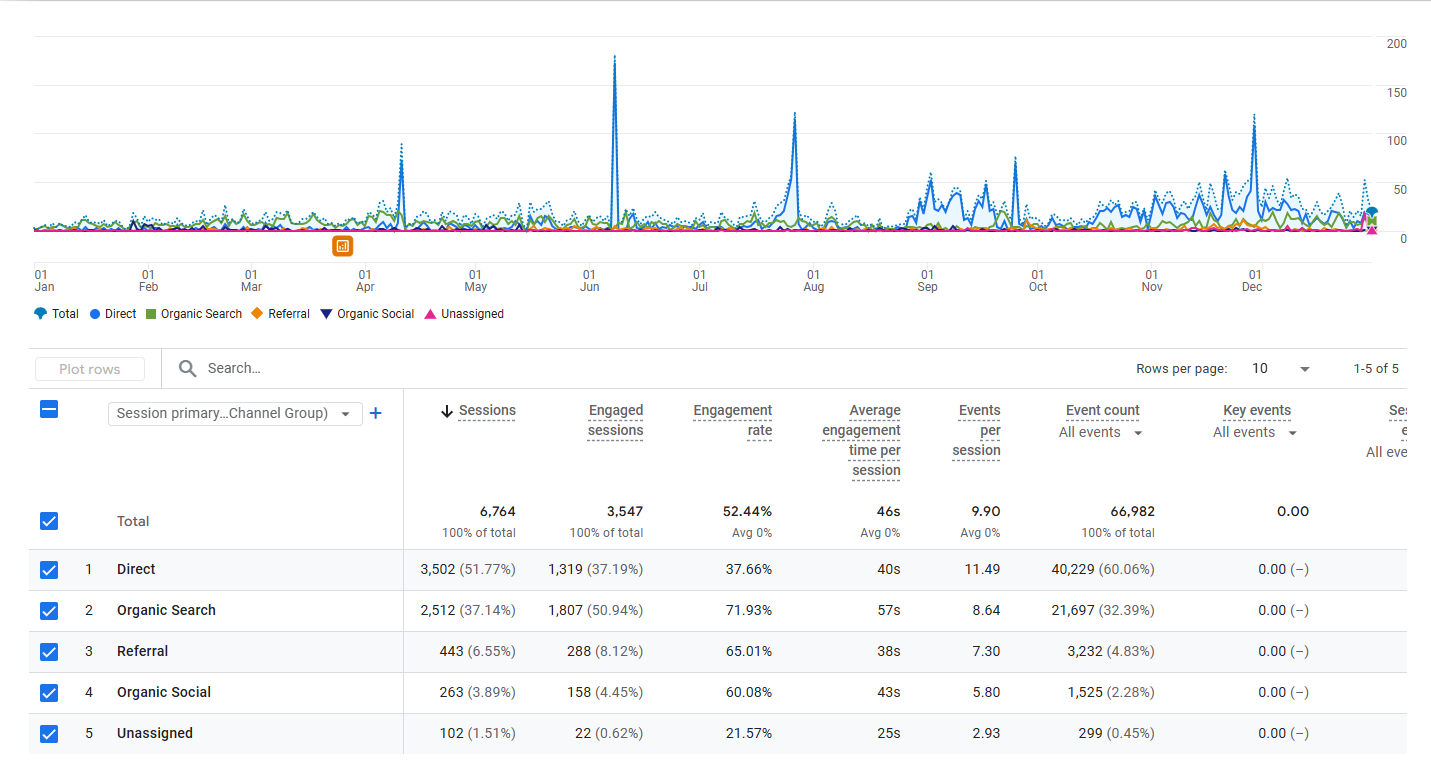Click the Organic Social triangle legend icon
The height and width of the screenshot is (770, 1431).
(326, 314)
